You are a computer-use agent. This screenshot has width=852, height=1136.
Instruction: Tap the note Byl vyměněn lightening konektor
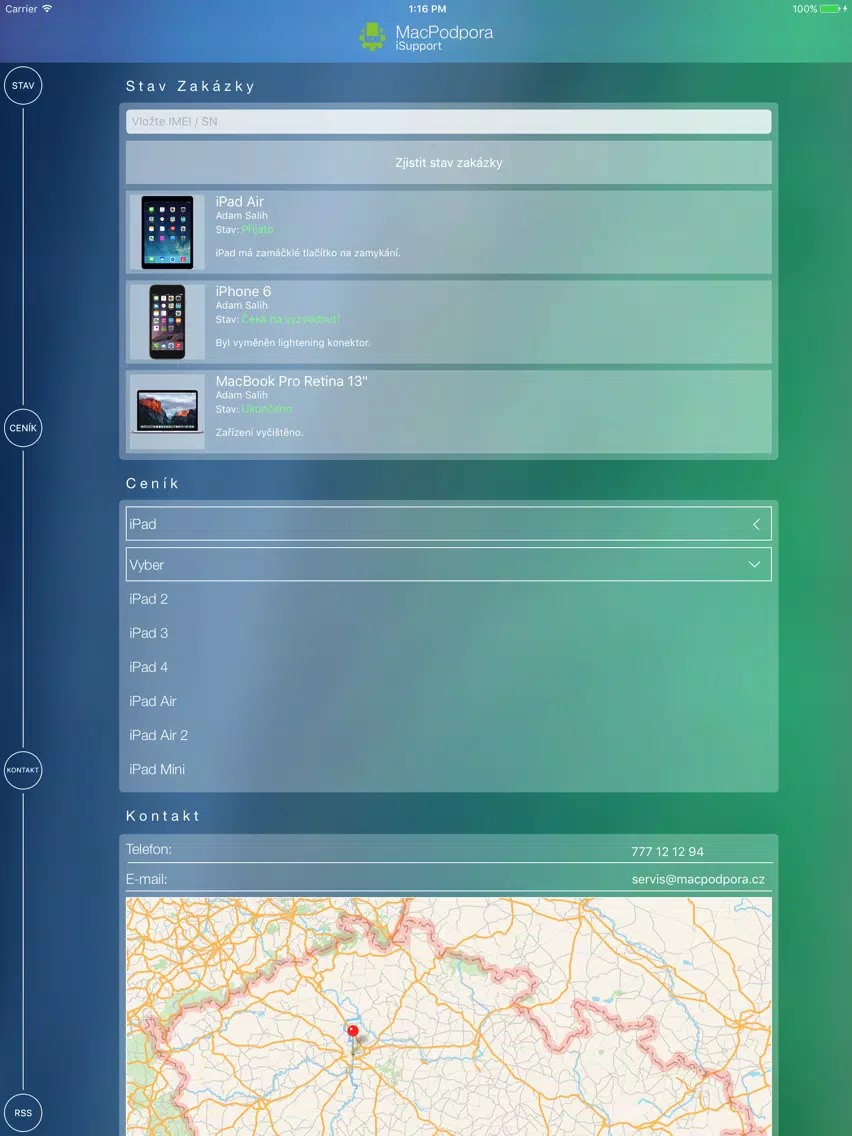point(293,343)
